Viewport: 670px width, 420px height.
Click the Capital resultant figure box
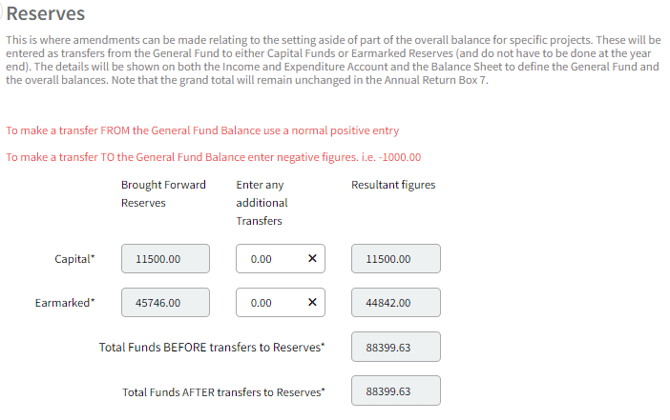tap(396, 259)
